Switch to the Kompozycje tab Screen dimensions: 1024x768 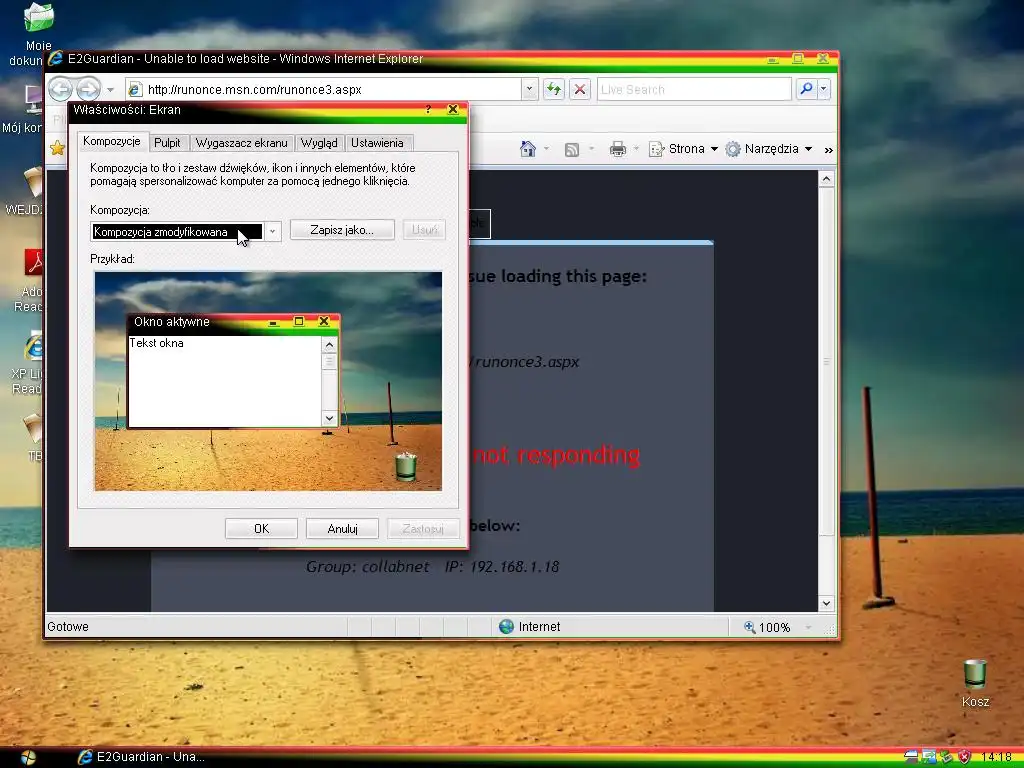coord(112,141)
